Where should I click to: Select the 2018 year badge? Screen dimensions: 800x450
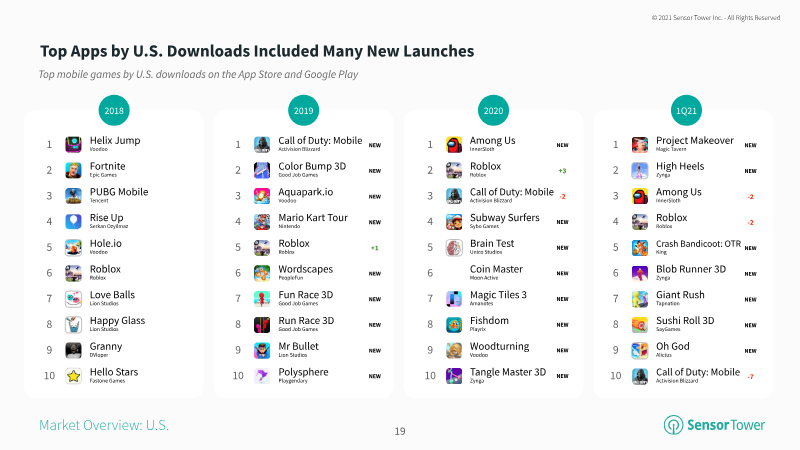click(x=114, y=110)
